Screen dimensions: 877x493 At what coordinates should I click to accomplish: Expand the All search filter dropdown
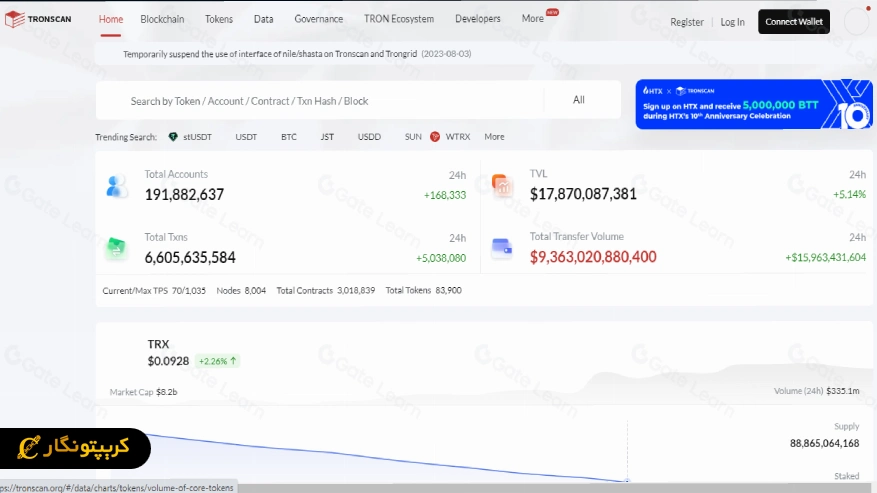pos(579,100)
